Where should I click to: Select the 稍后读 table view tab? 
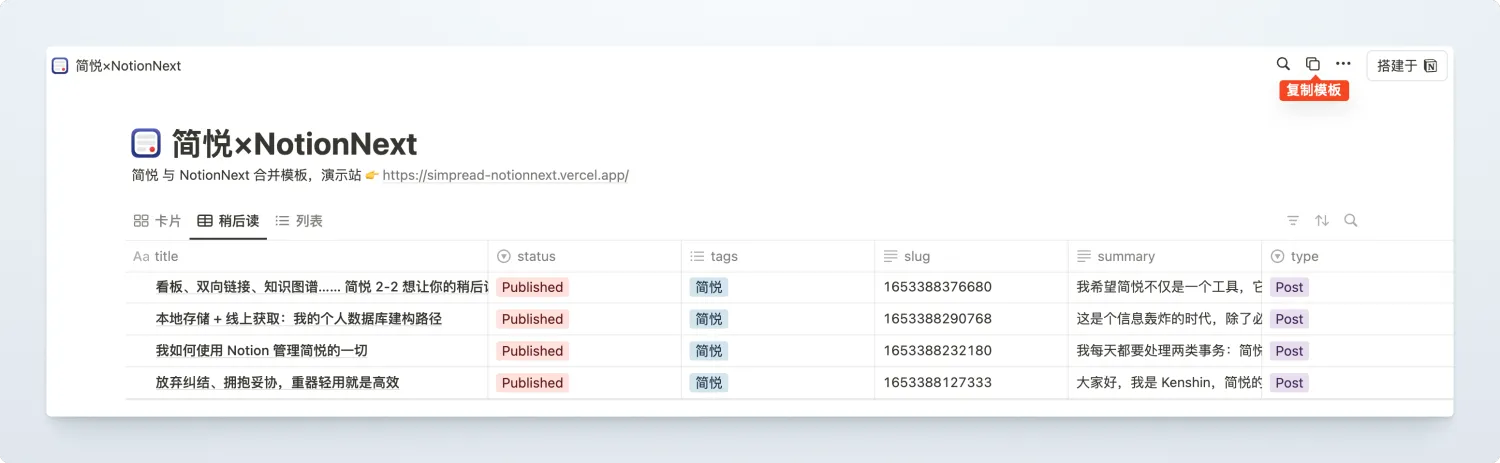[228, 221]
